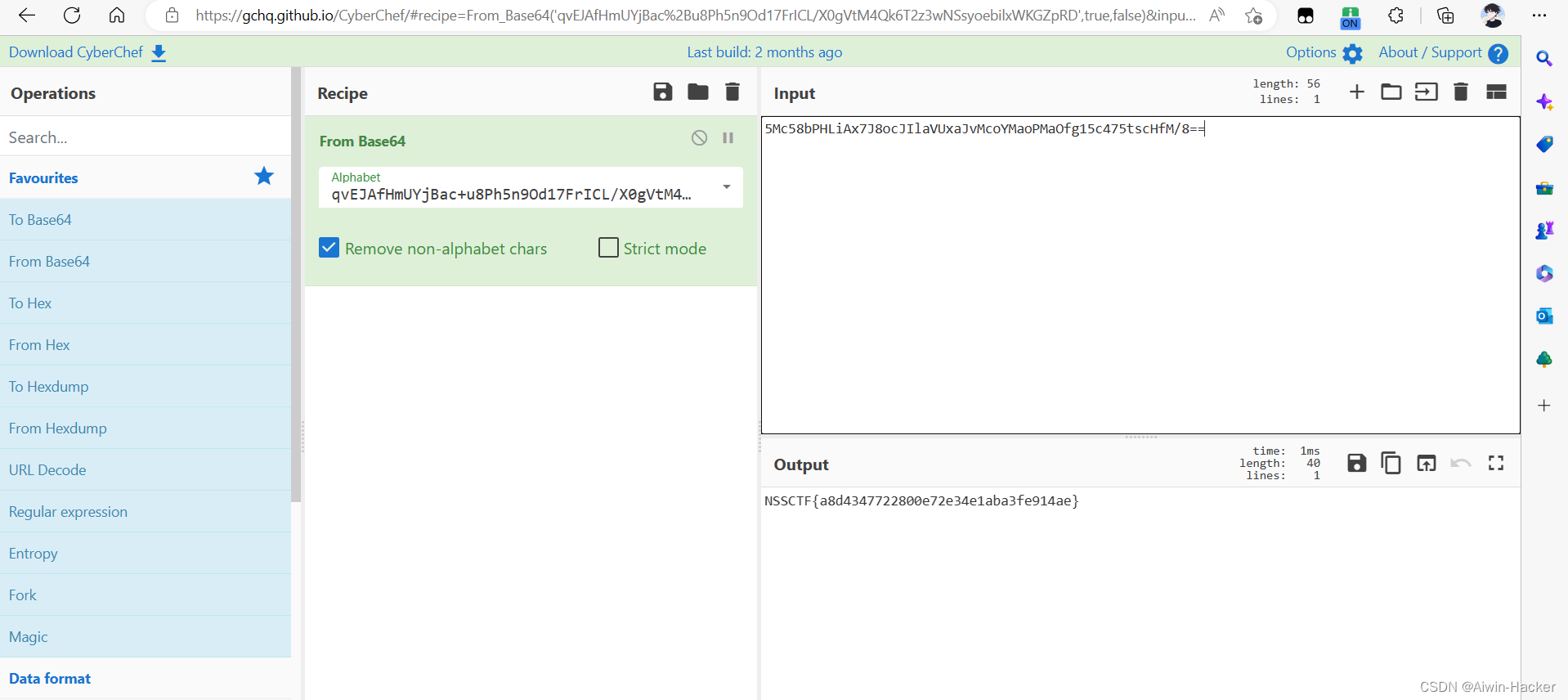Clear input and output
The image size is (1568, 700).
(x=1461, y=92)
